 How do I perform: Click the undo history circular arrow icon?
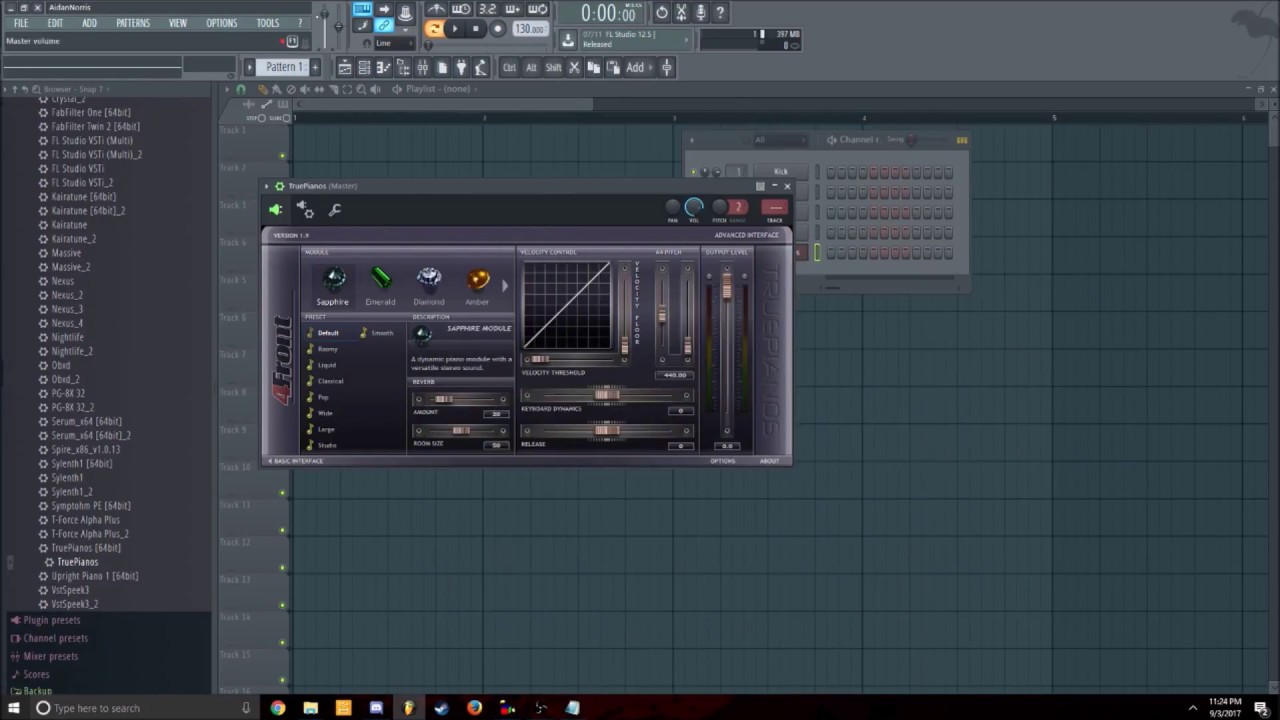[661, 13]
